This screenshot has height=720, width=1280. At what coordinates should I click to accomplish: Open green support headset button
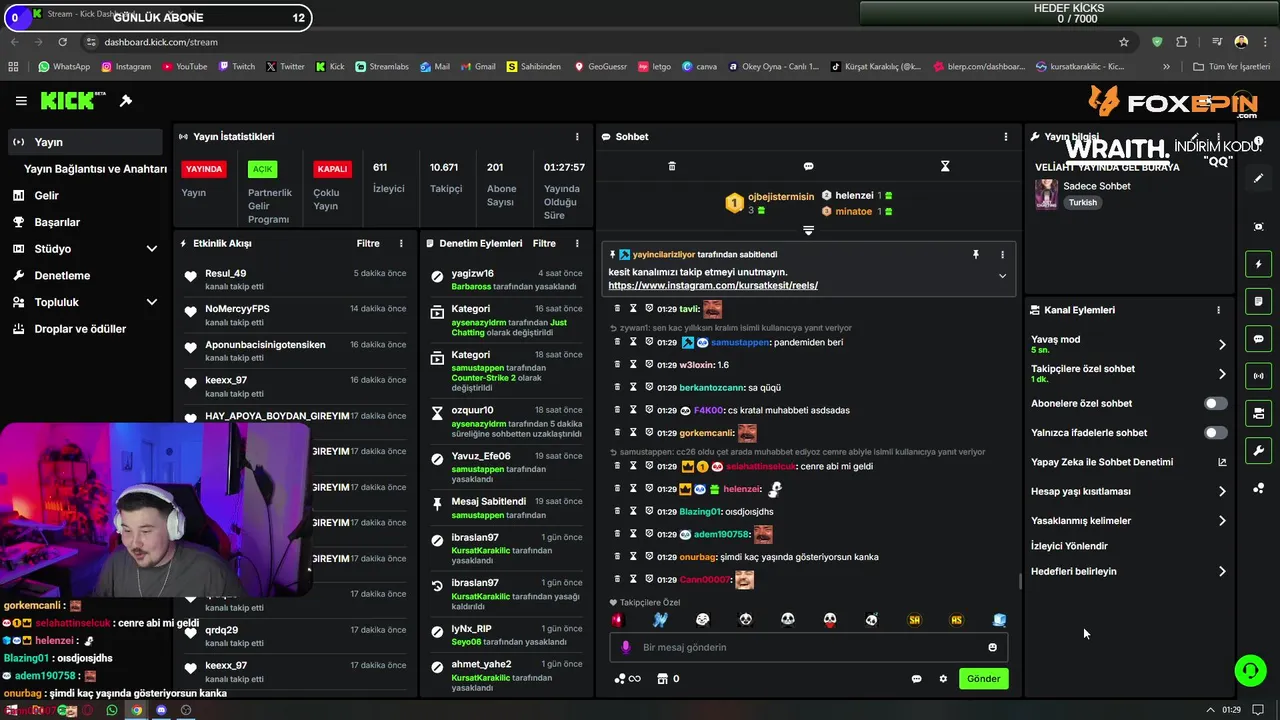coord(1250,670)
